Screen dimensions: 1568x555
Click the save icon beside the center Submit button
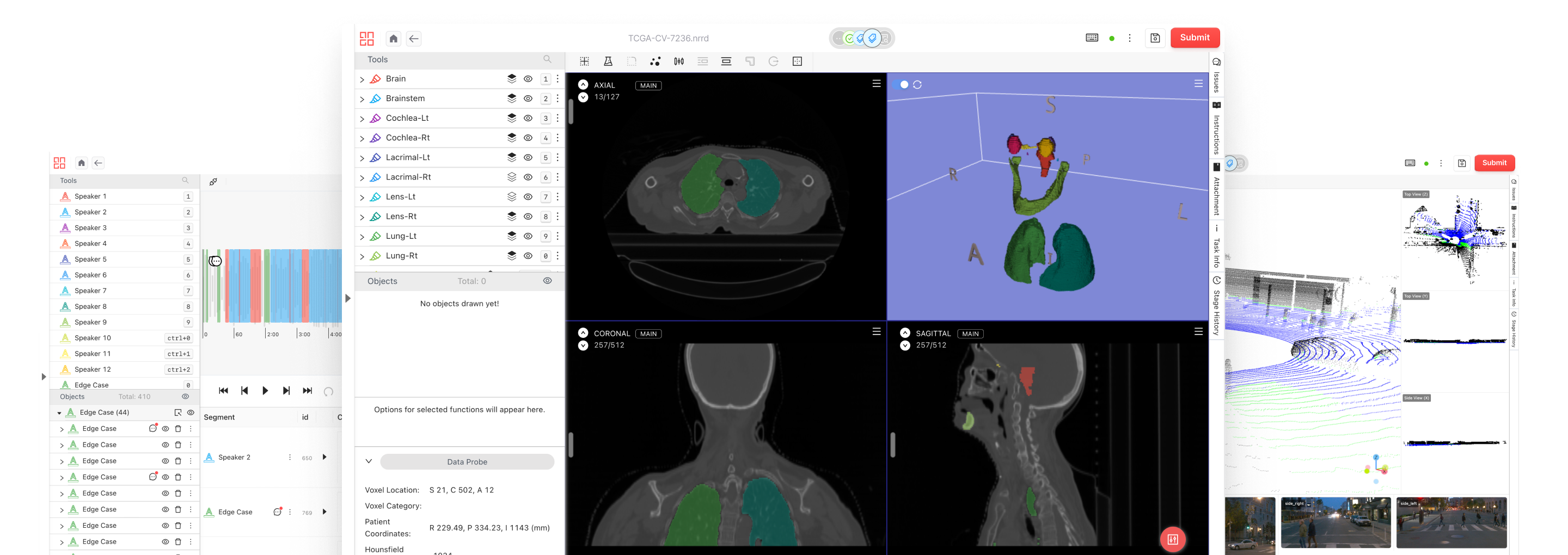pyautogui.click(x=1155, y=38)
